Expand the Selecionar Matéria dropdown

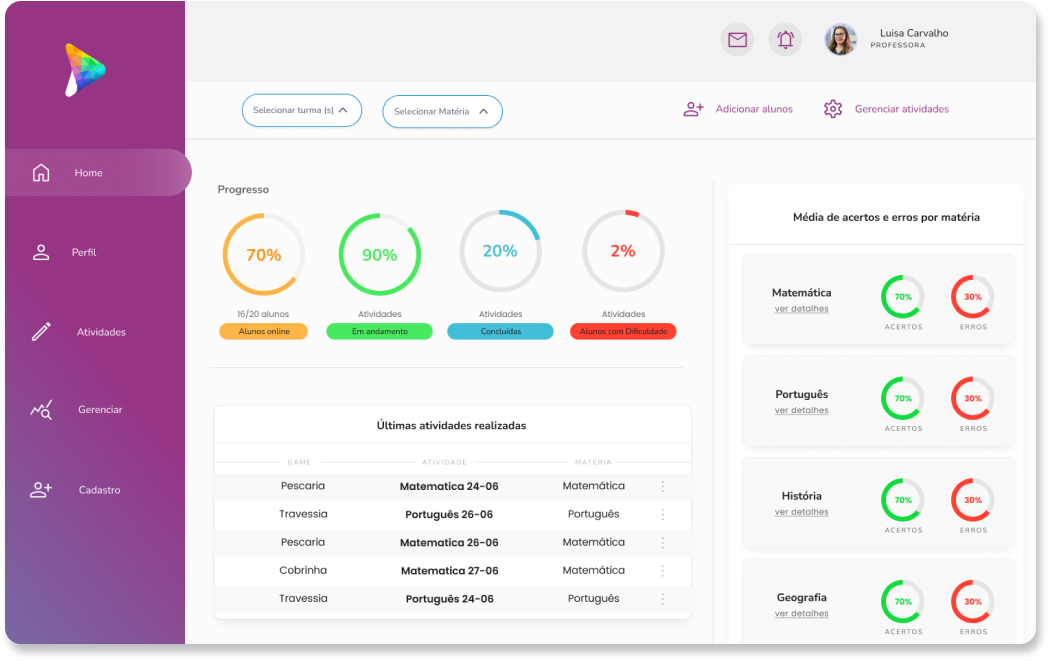tap(442, 111)
